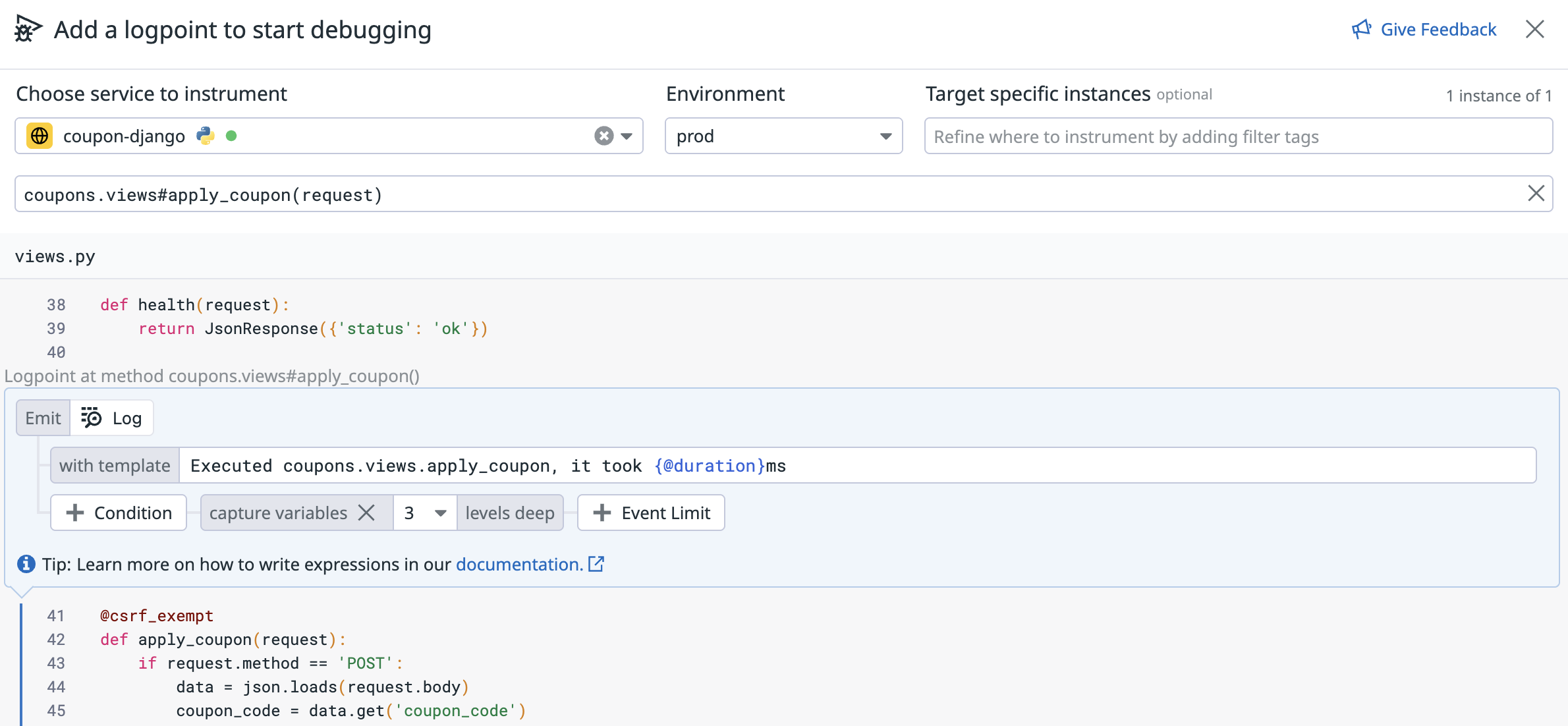The height and width of the screenshot is (726, 1568).
Task: Click the Python language icon
Action: click(x=206, y=136)
